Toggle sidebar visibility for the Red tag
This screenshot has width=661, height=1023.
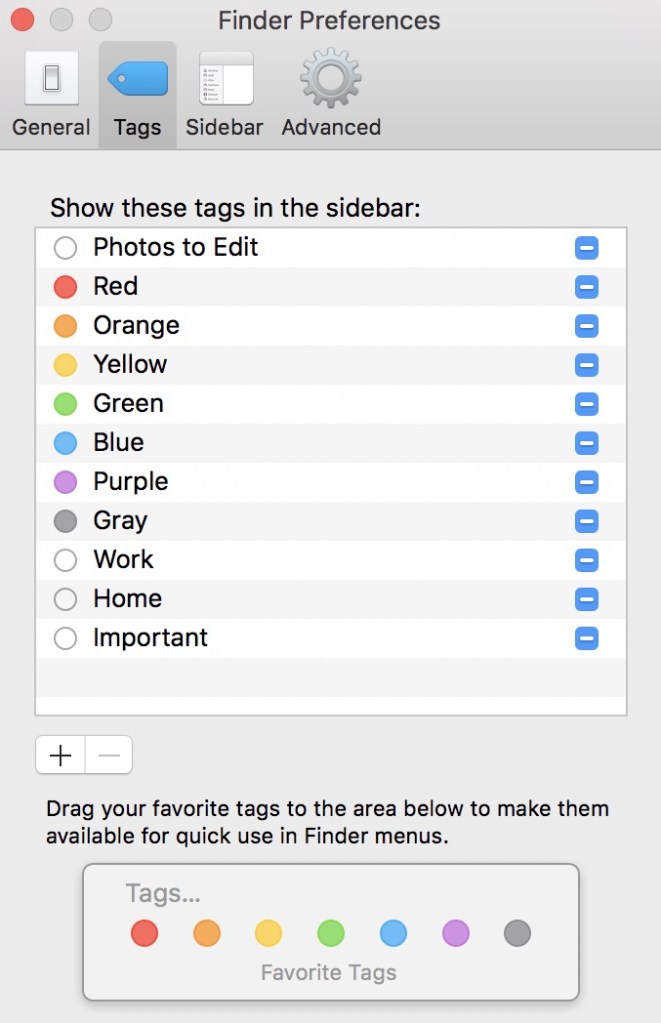click(587, 287)
